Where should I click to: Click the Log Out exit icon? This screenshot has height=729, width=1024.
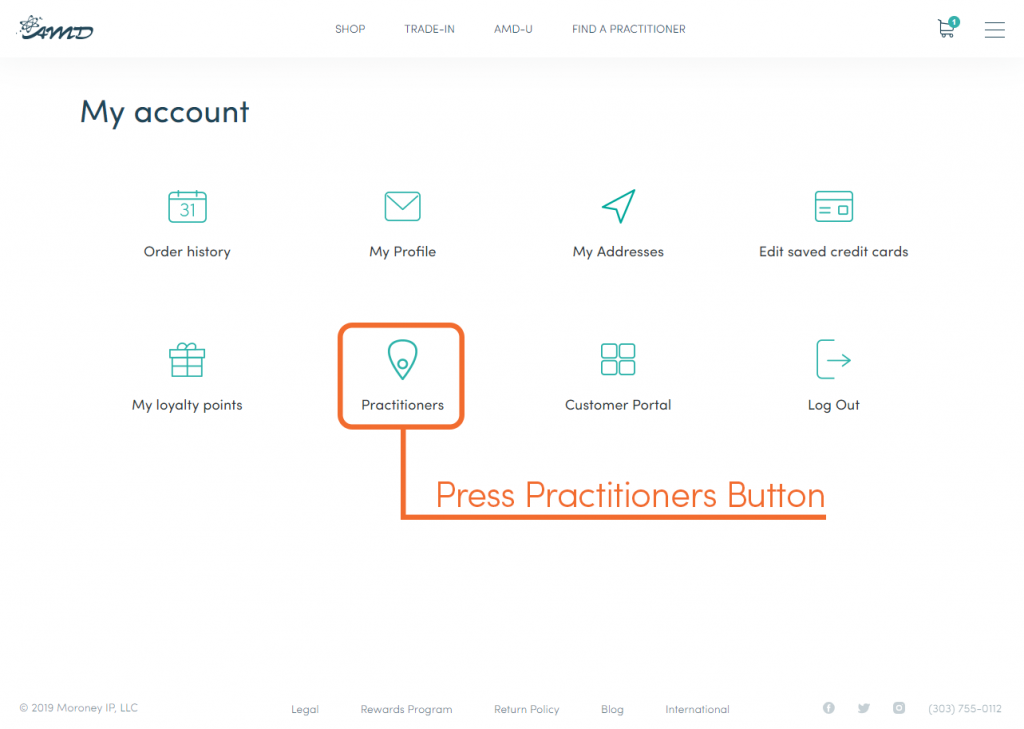tap(833, 359)
